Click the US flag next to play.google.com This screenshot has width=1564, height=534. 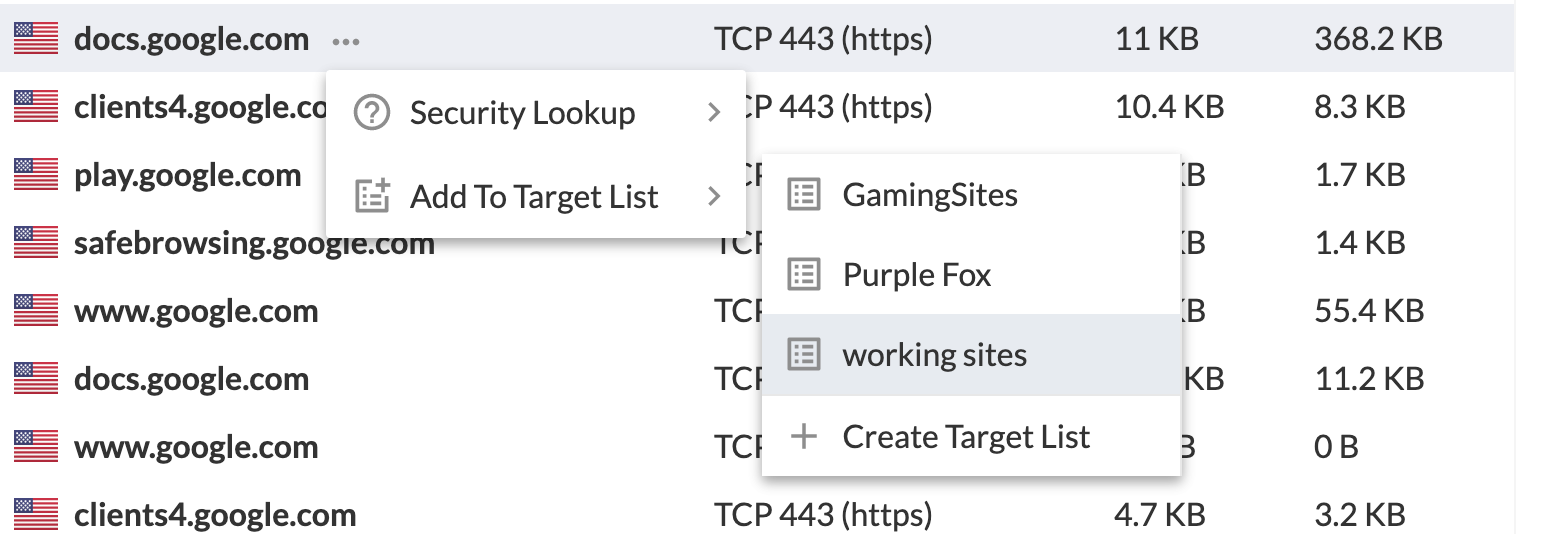point(36,175)
